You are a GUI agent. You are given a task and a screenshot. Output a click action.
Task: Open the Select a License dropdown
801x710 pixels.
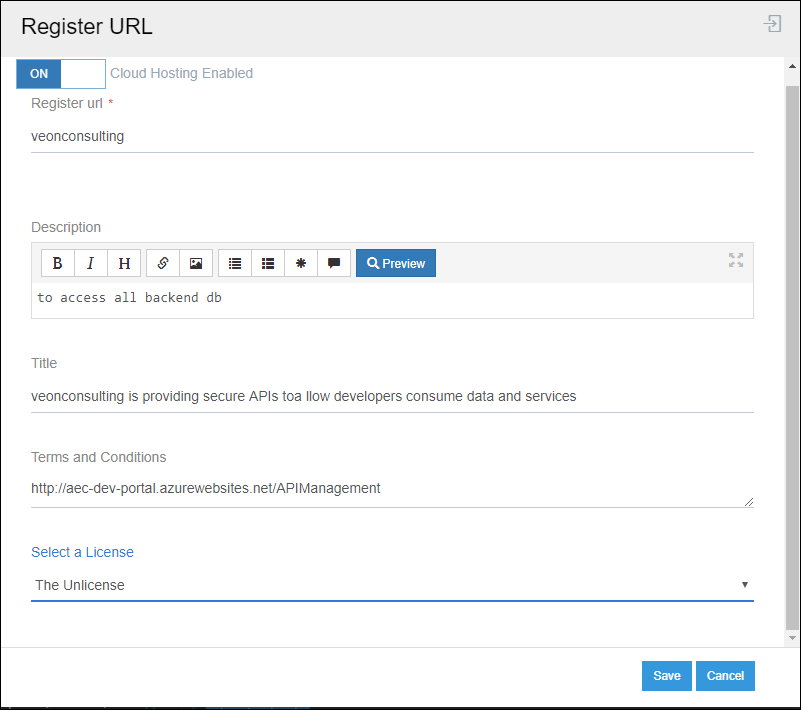(x=744, y=584)
